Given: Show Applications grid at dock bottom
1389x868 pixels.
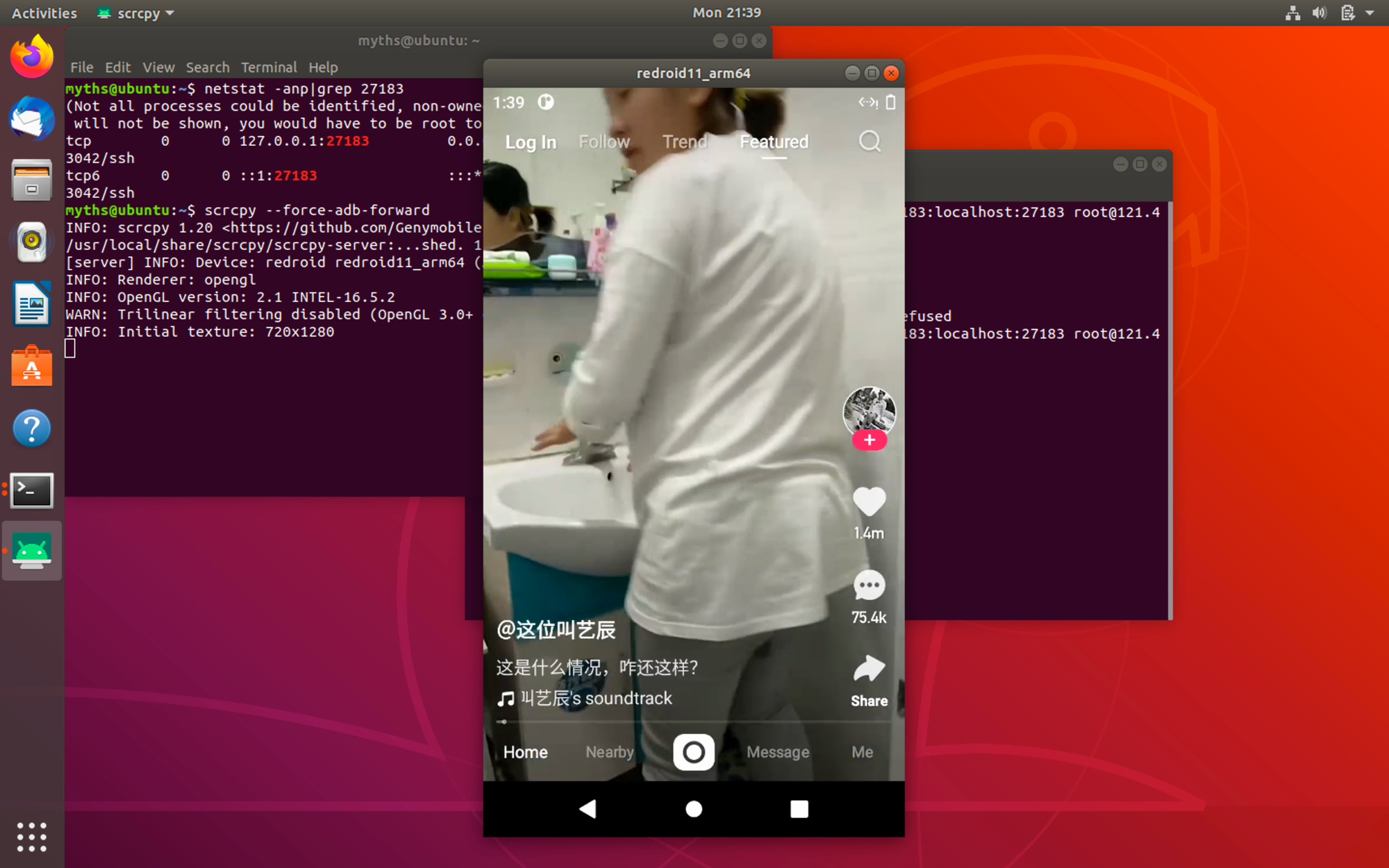Looking at the screenshot, I should 32,837.
